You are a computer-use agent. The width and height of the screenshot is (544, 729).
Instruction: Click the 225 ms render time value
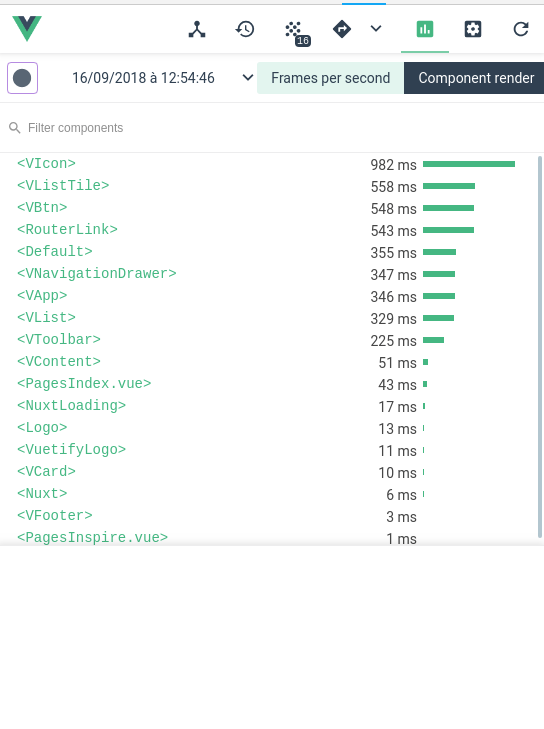point(393,341)
